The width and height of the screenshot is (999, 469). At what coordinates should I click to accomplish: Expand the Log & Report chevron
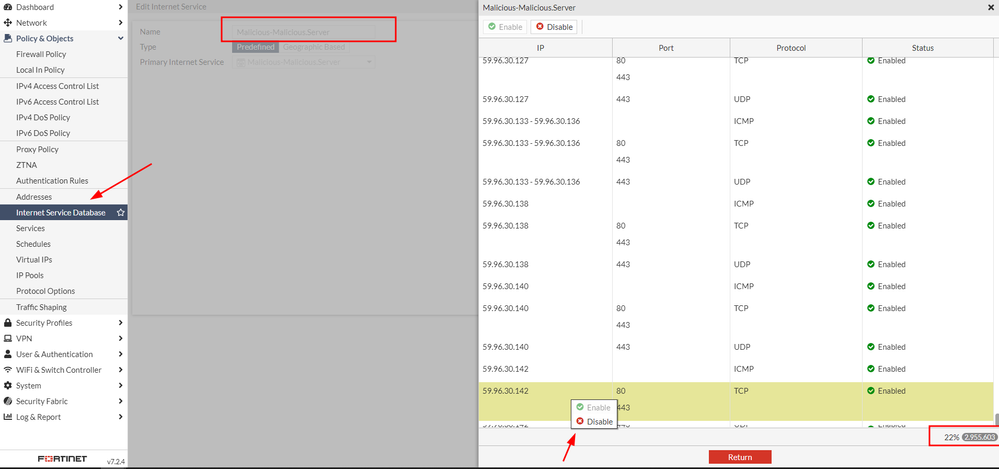coord(121,417)
